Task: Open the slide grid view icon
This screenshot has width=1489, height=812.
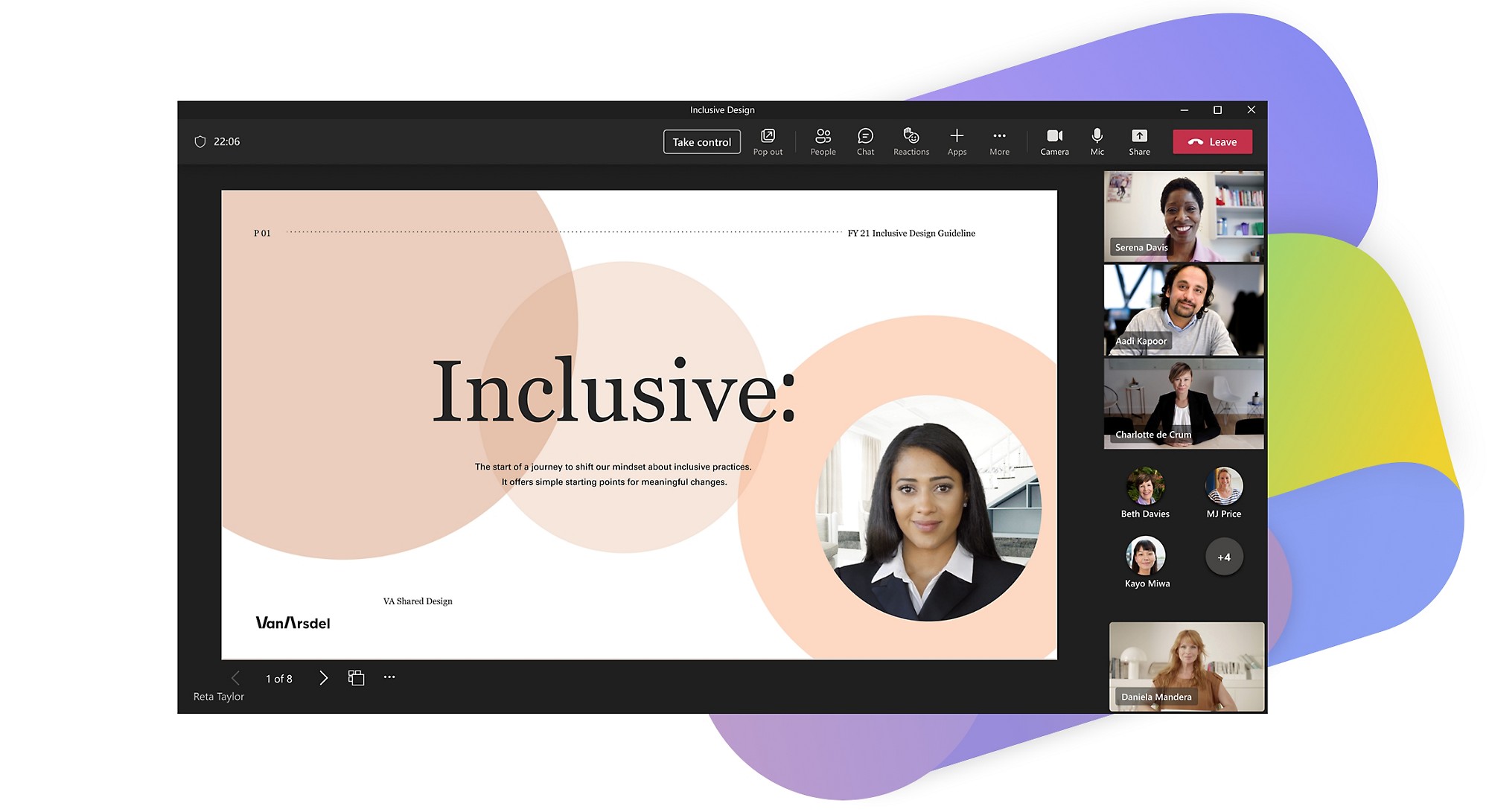Action: pos(356,678)
